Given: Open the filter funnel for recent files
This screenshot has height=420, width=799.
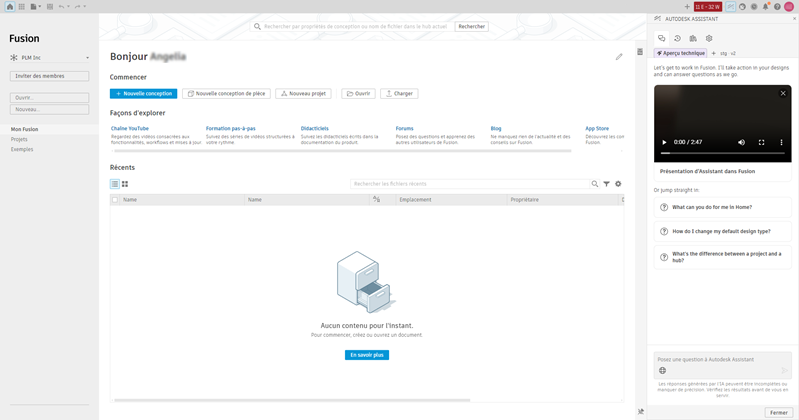Looking at the screenshot, I should (606, 184).
